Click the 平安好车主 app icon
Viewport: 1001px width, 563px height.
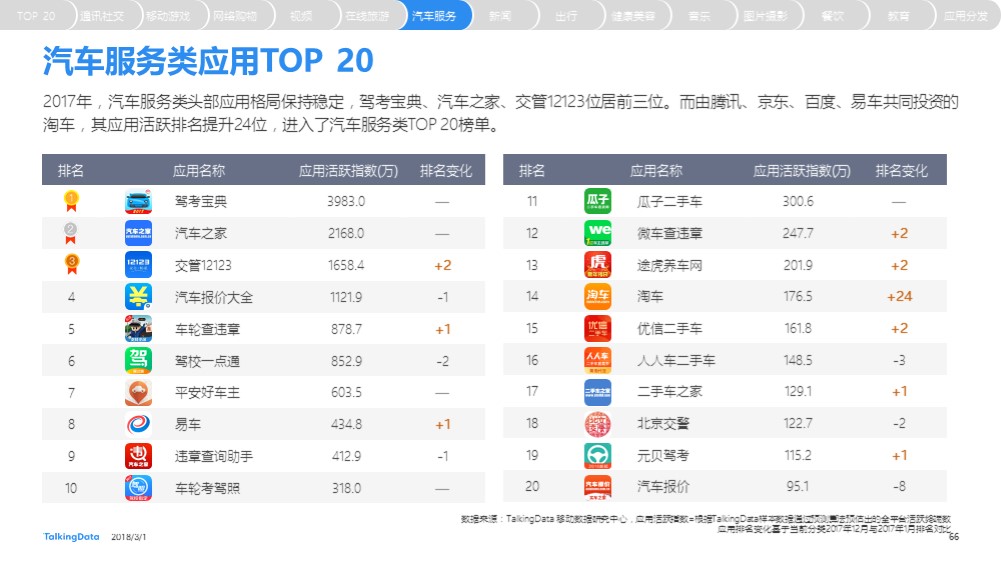[138, 393]
